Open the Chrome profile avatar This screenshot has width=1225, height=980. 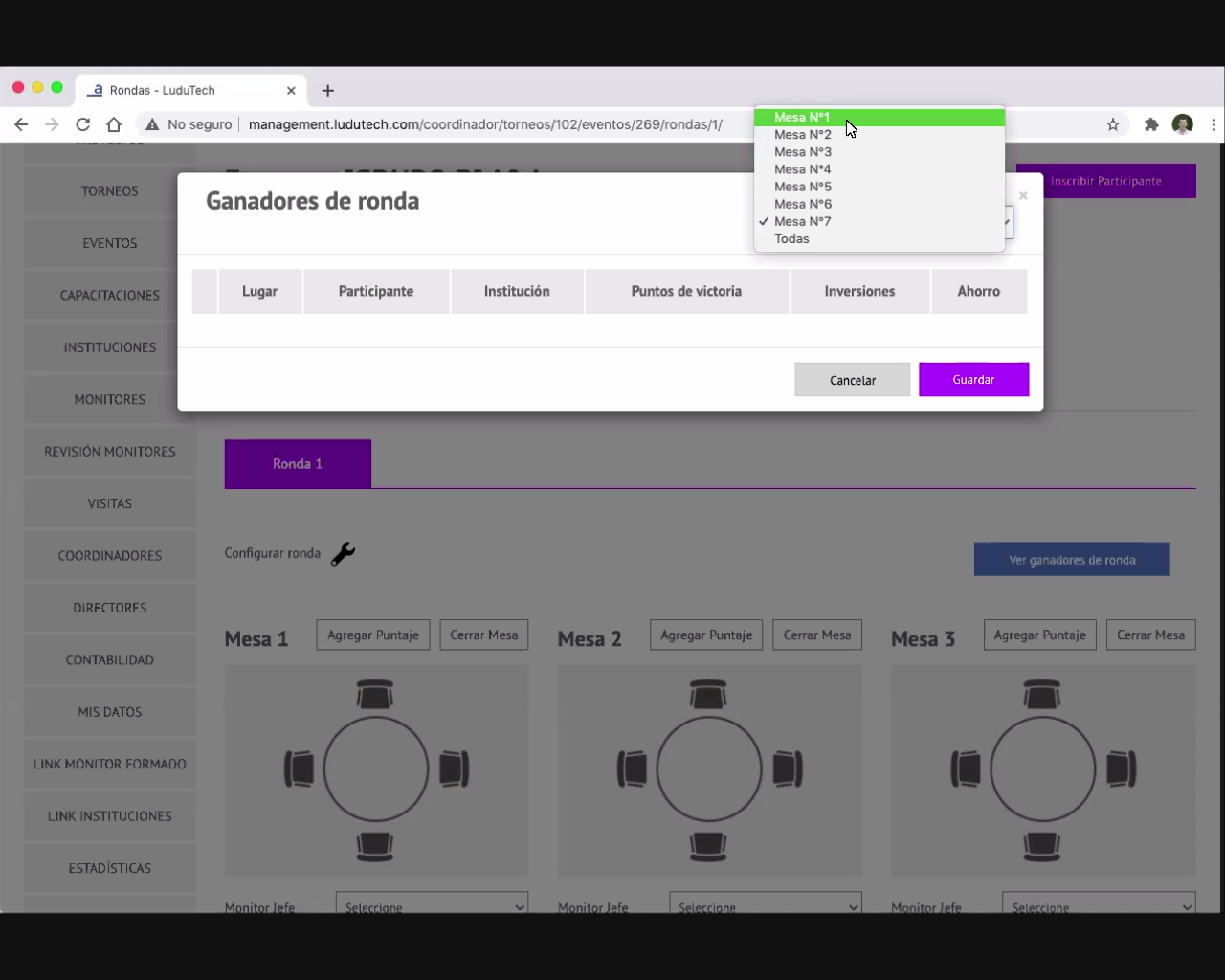point(1182,124)
